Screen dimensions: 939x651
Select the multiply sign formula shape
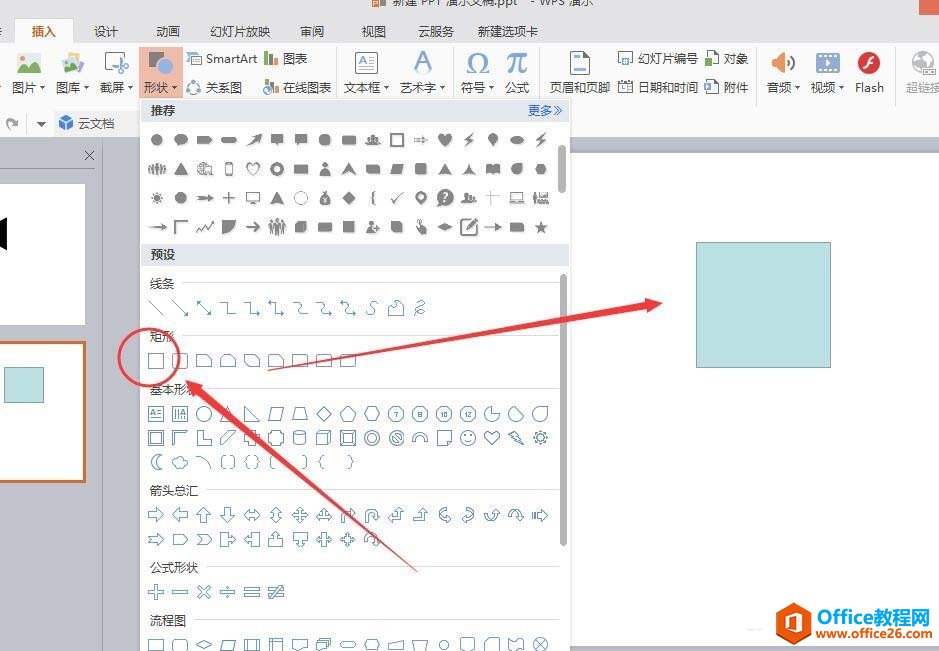click(x=204, y=592)
